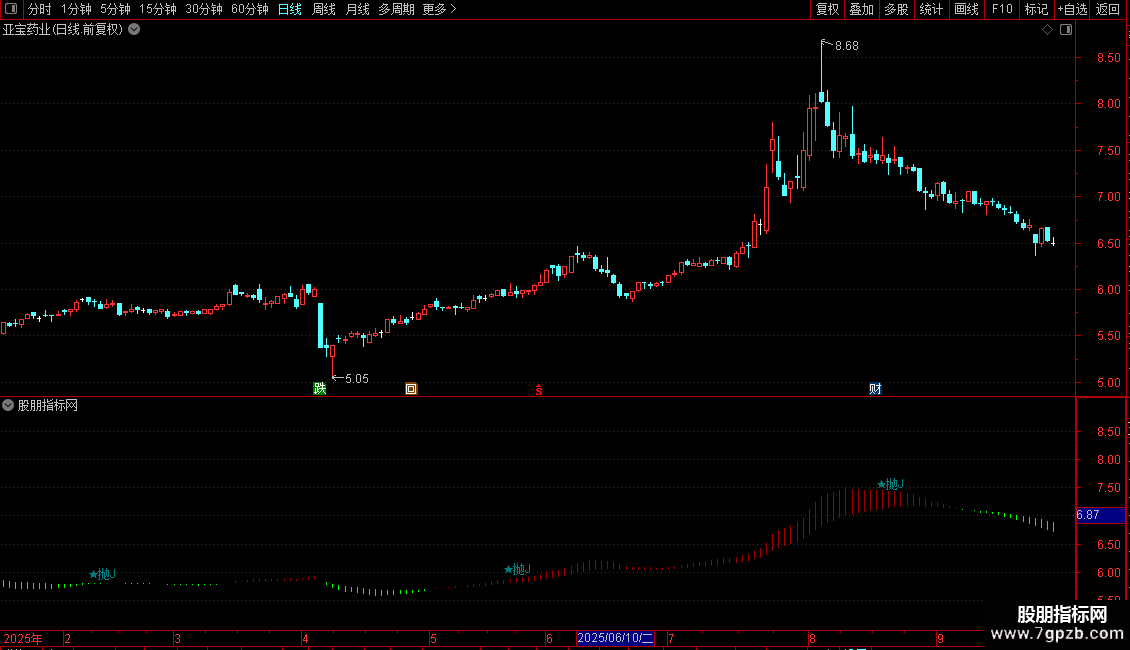
Task: Click month 9 on the time axis
Action: point(940,638)
